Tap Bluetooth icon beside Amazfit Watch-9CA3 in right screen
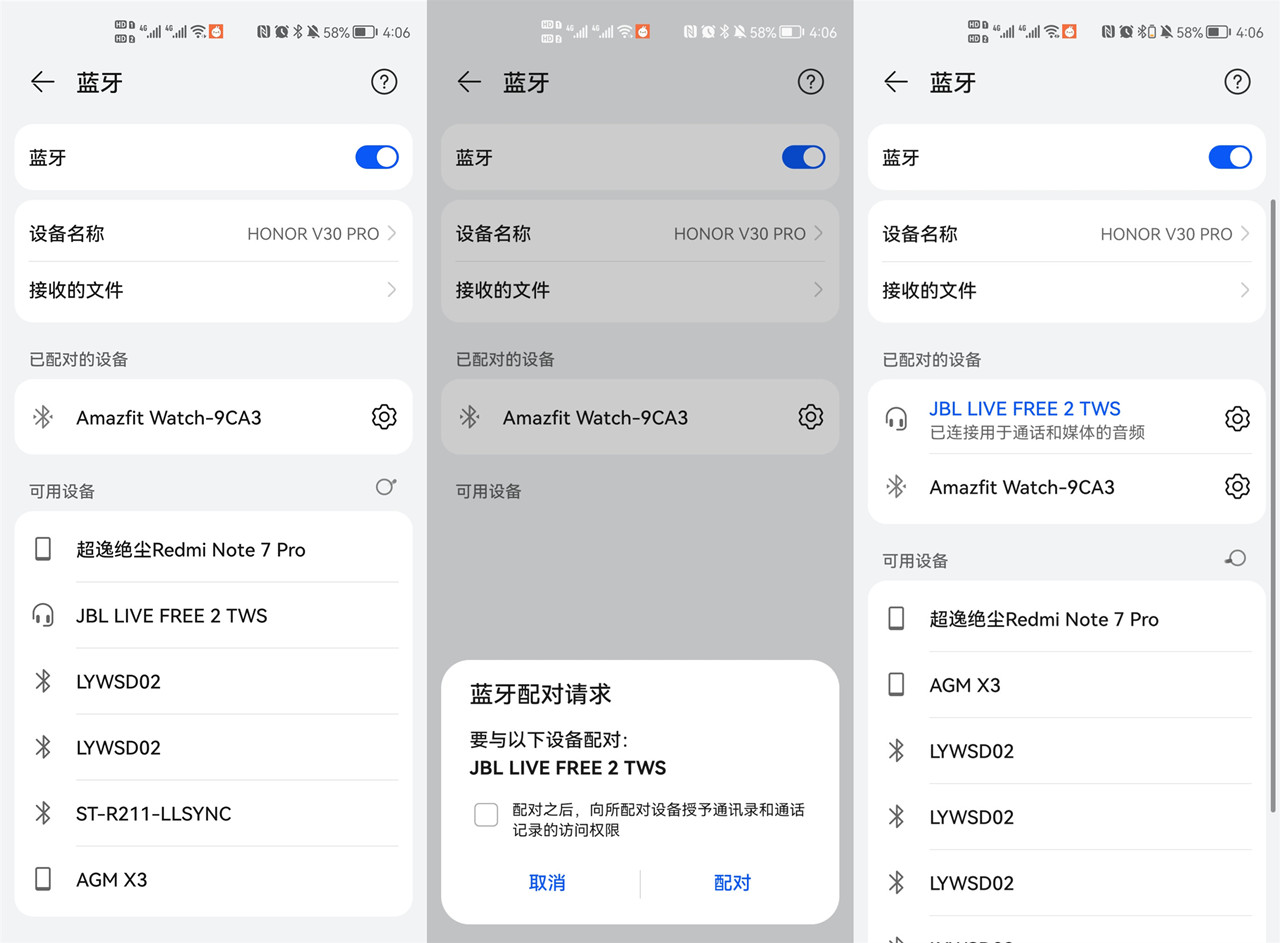The height and width of the screenshot is (943, 1280). (896, 487)
